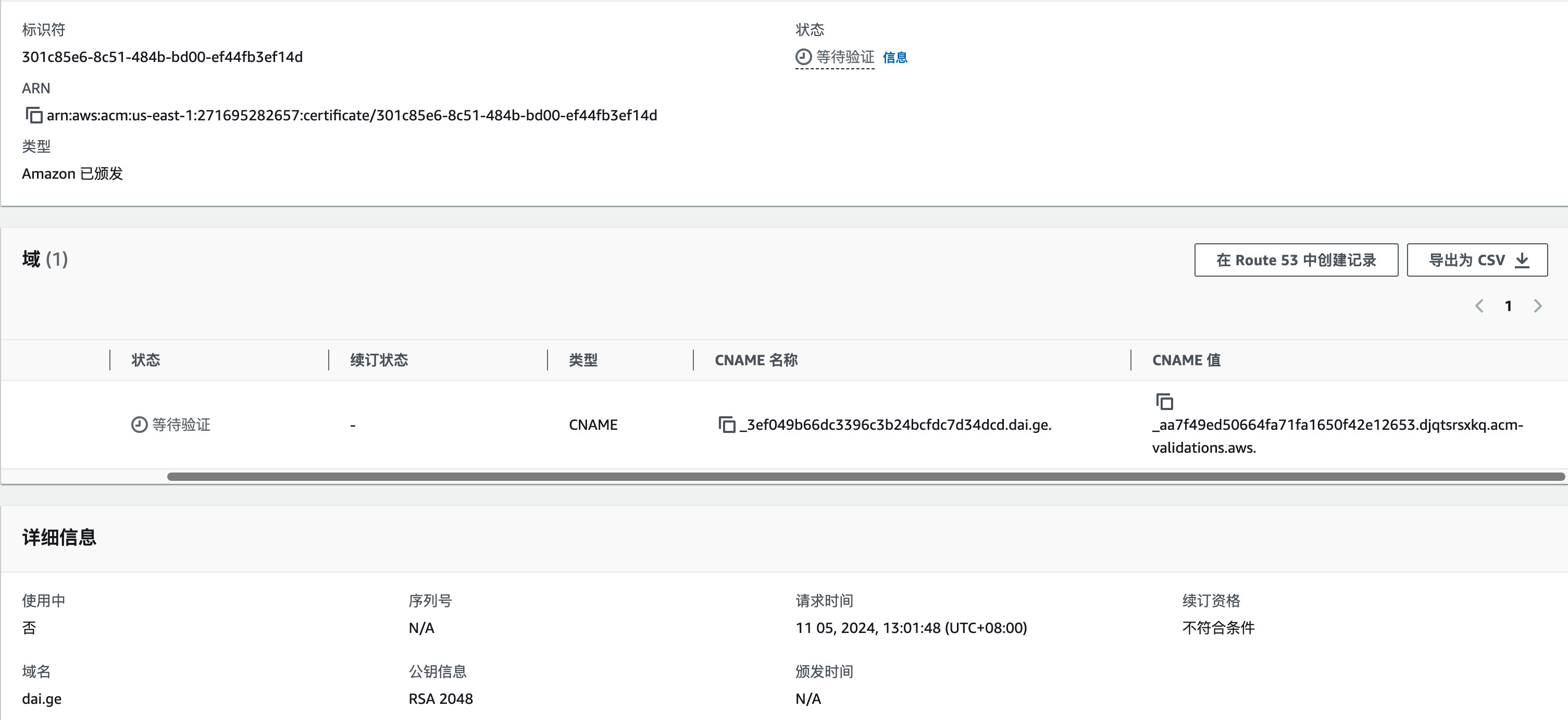
Task: Export domains as CSV (导出为 CSV)
Action: pyautogui.click(x=1477, y=260)
